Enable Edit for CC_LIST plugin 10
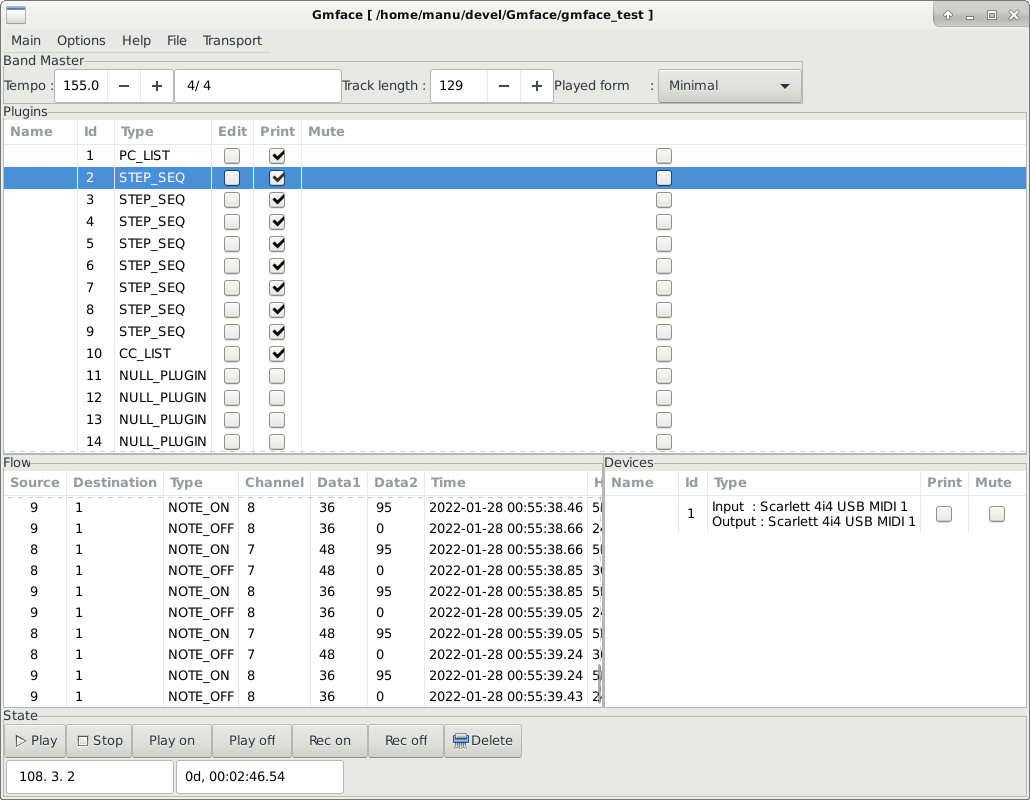 point(232,354)
